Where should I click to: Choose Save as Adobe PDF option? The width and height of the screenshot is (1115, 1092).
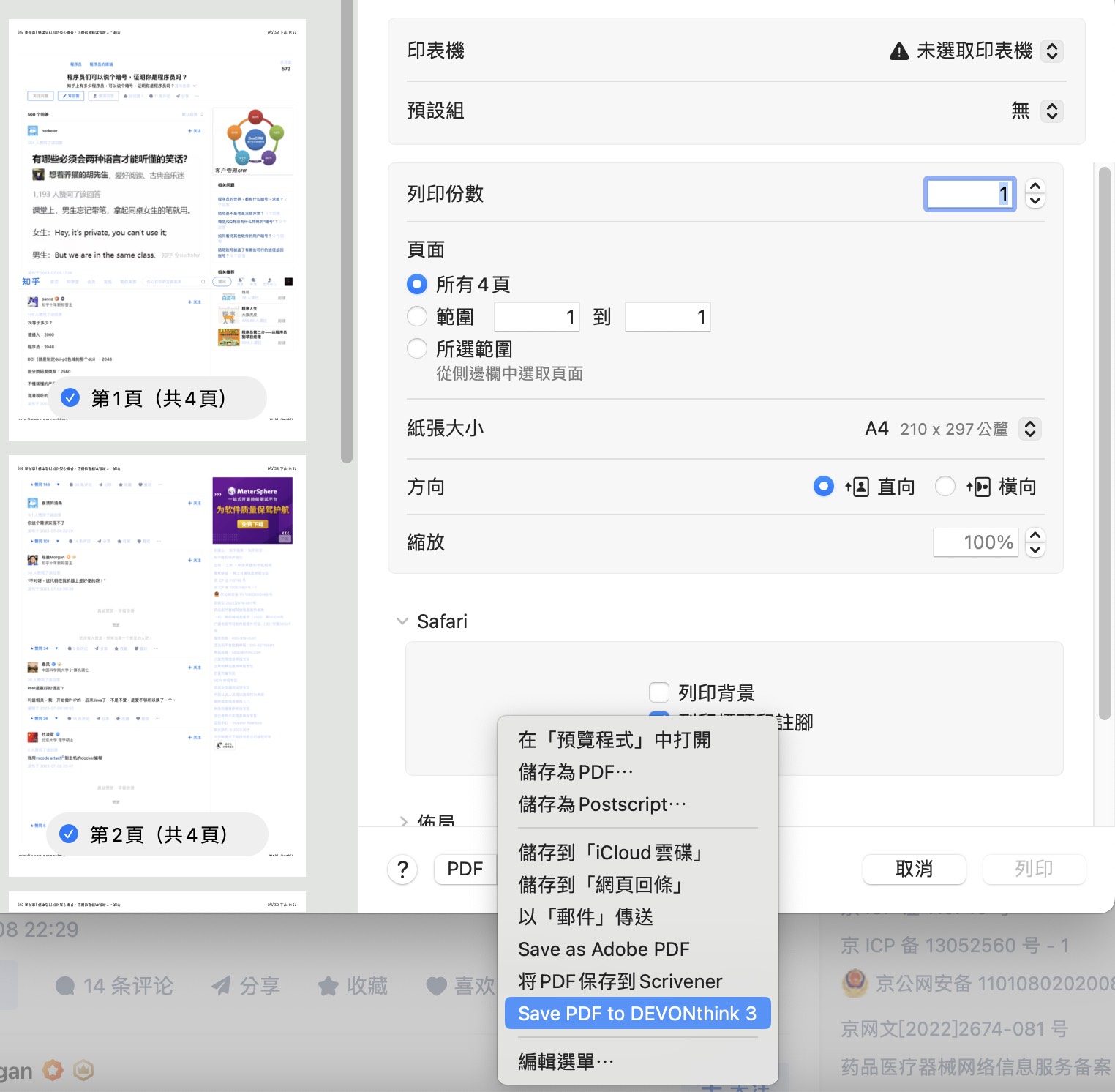[604, 949]
